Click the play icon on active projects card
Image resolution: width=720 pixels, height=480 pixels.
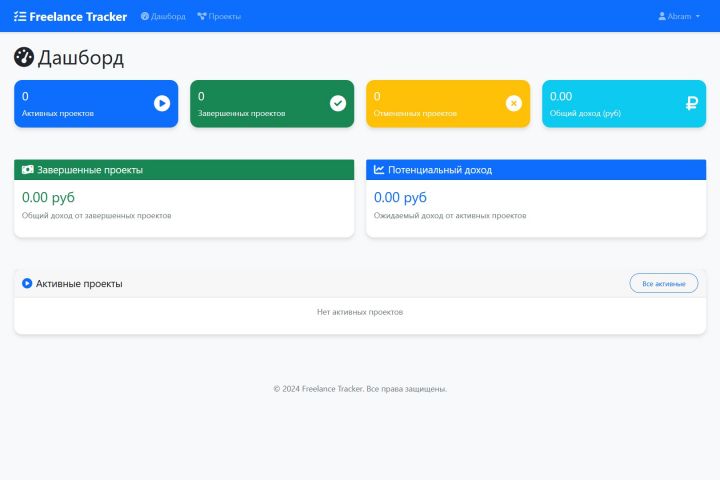tap(162, 103)
